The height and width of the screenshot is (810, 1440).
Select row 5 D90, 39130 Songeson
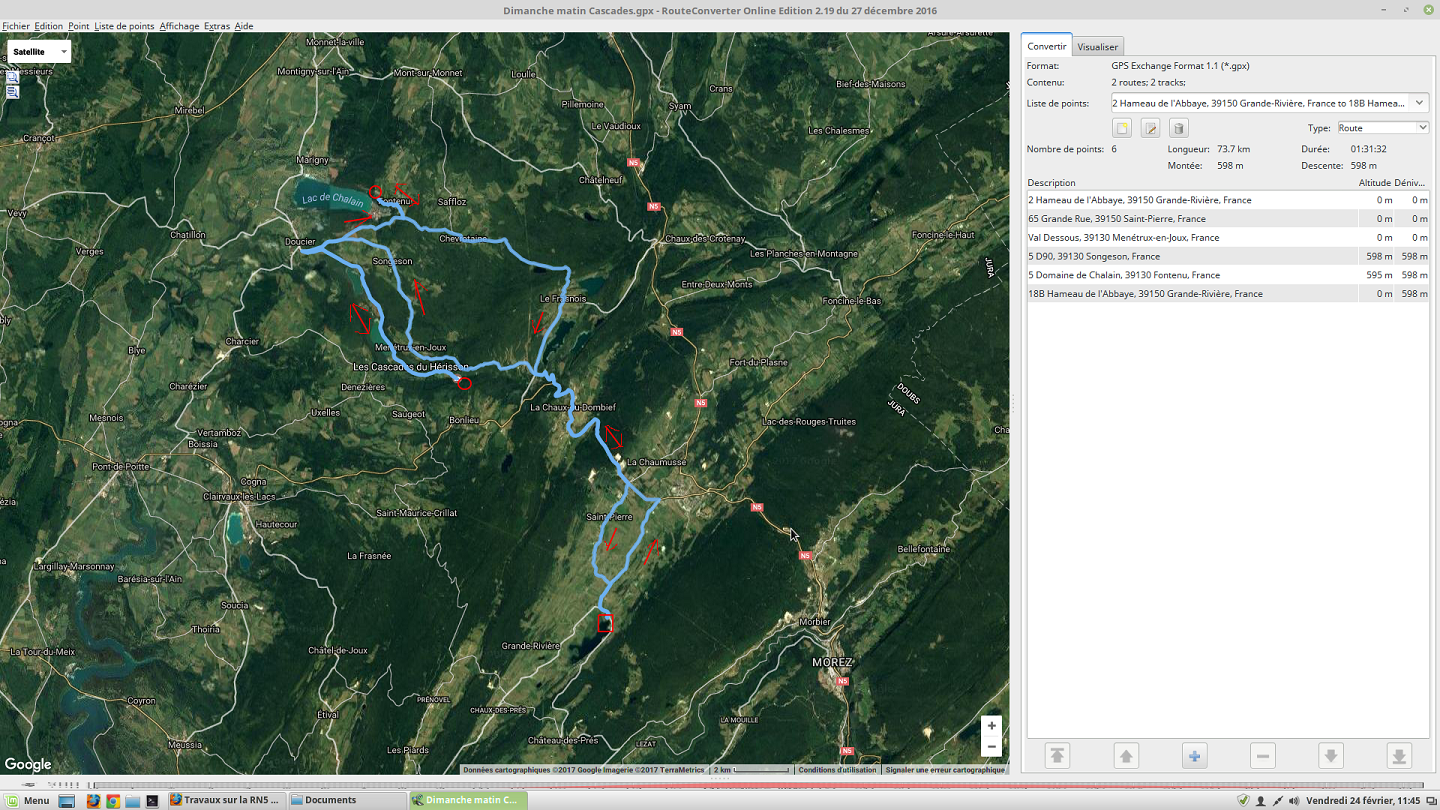(x=1228, y=256)
